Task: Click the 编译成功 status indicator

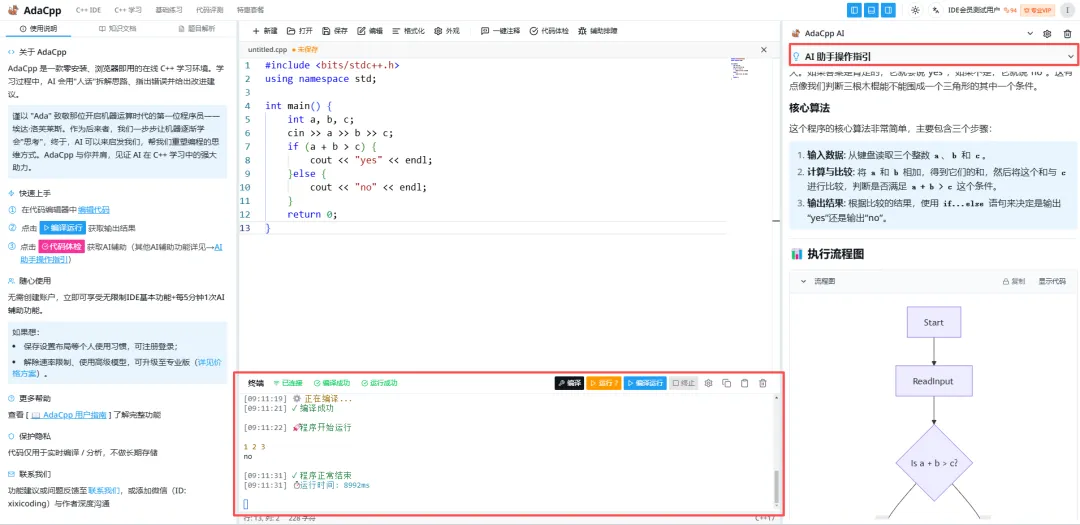Action: [x=332, y=383]
